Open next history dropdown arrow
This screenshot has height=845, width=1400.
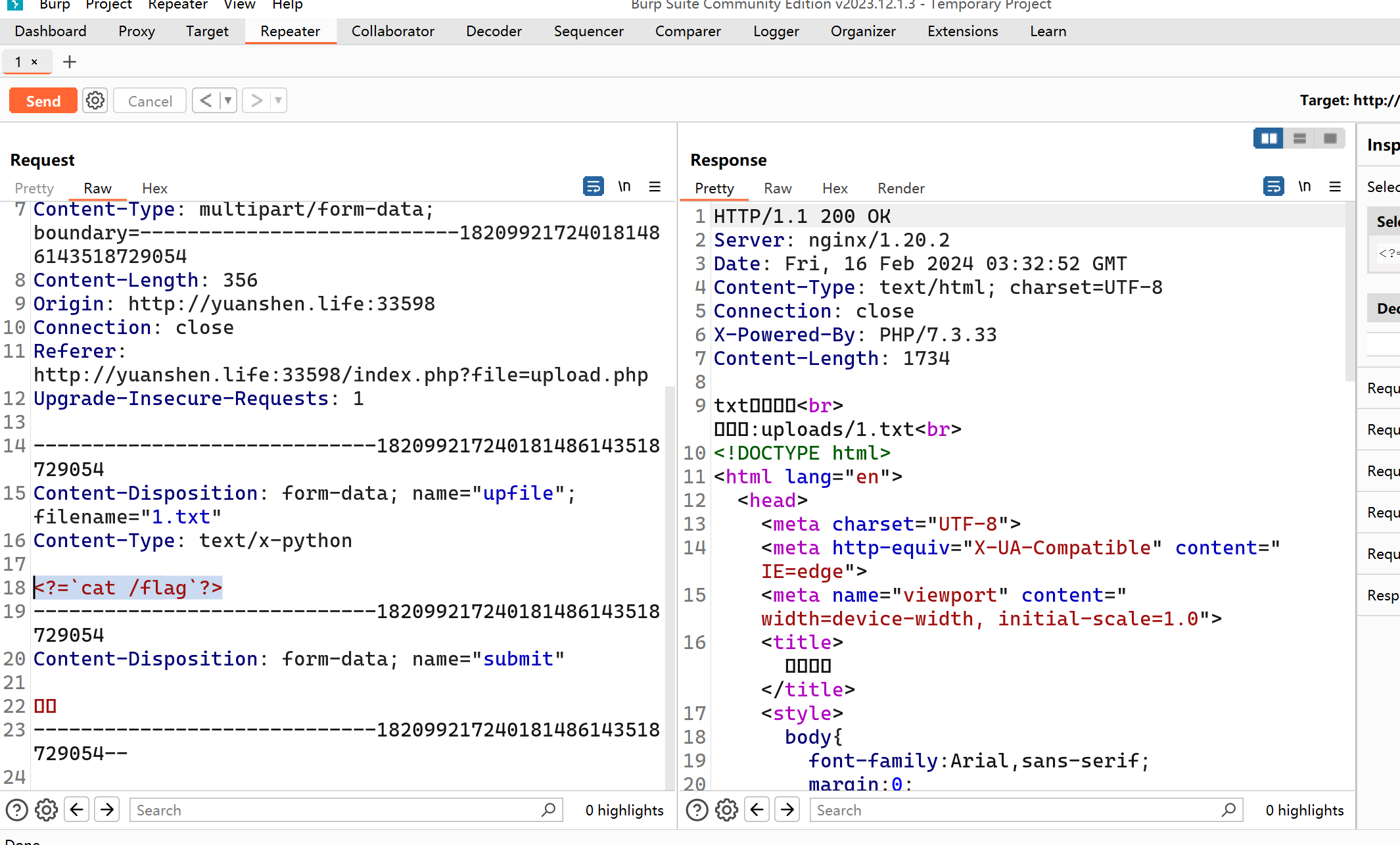279,101
